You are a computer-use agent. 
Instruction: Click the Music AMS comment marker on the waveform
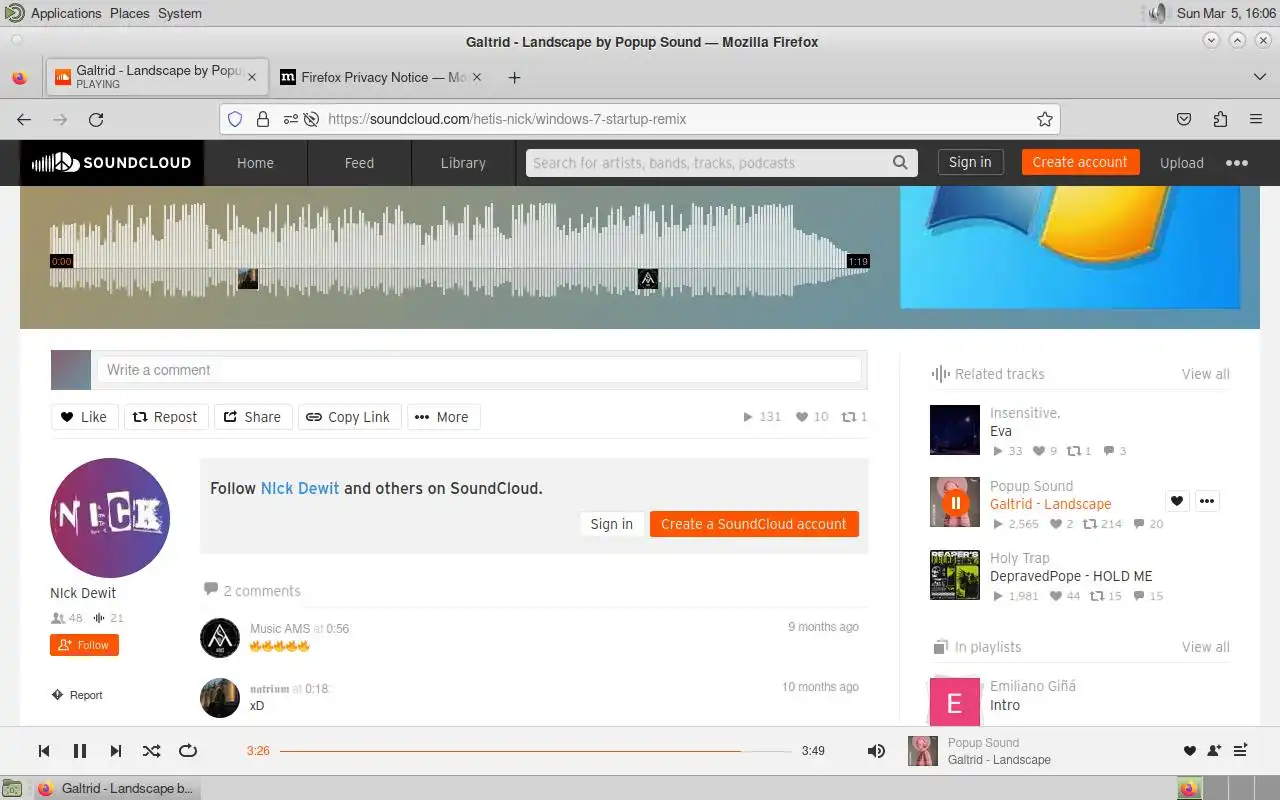point(648,279)
